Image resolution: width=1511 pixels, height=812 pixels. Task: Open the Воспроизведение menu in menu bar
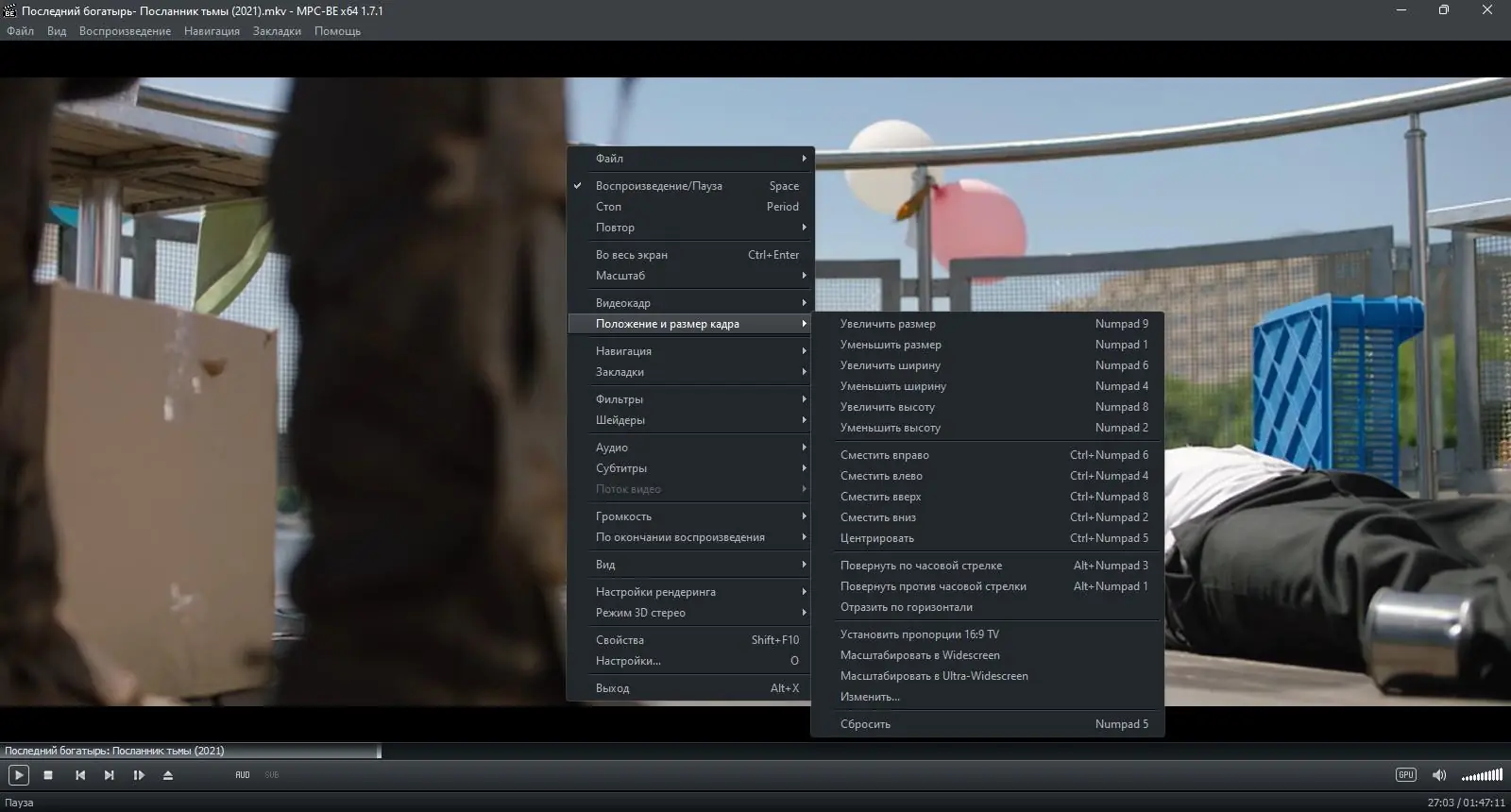pos(125,31)
